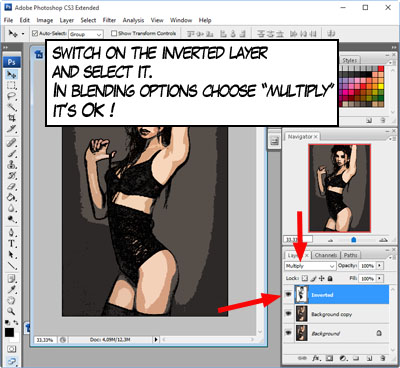Click the Ps logo atop the toolbox
The image size is (400, 368).
point(12,62)
